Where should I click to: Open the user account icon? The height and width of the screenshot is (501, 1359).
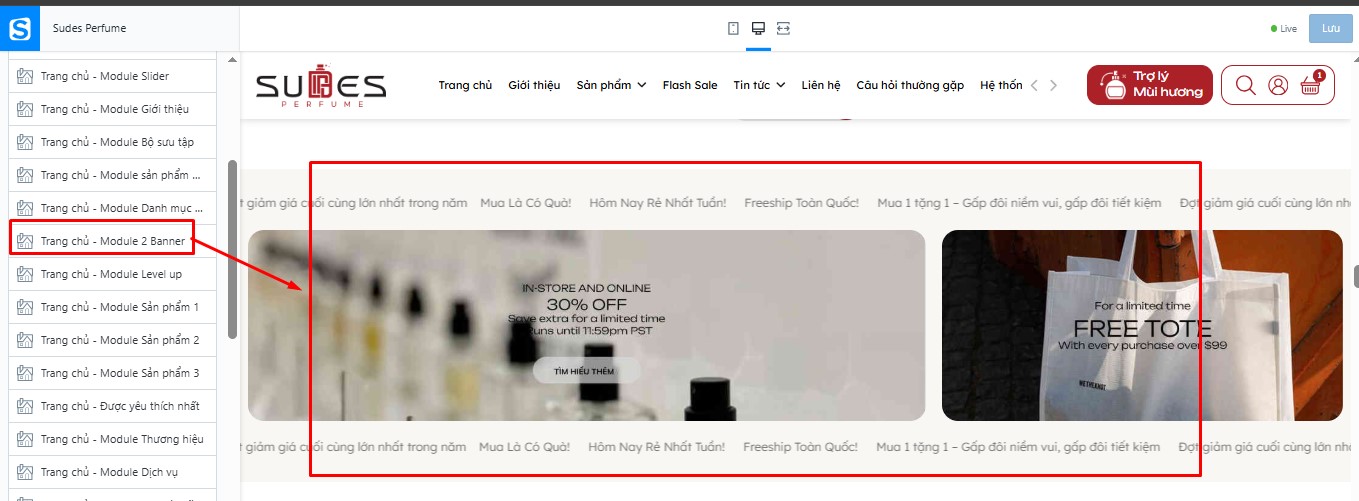coord(1278,85)
